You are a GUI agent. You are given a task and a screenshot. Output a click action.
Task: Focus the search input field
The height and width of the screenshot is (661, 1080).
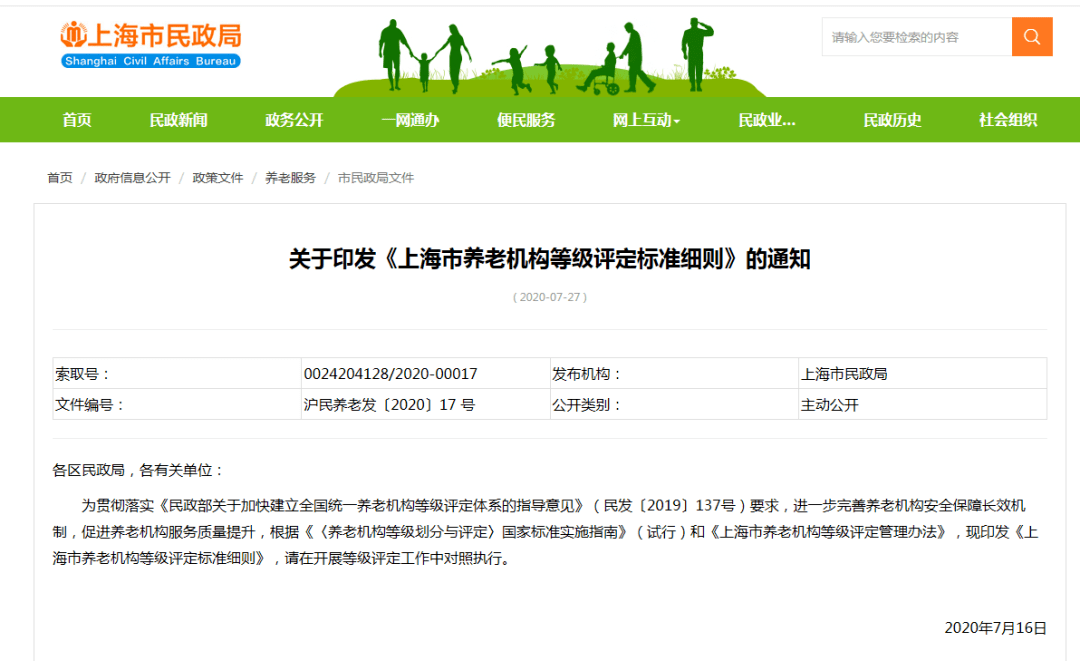pos(916,36)
